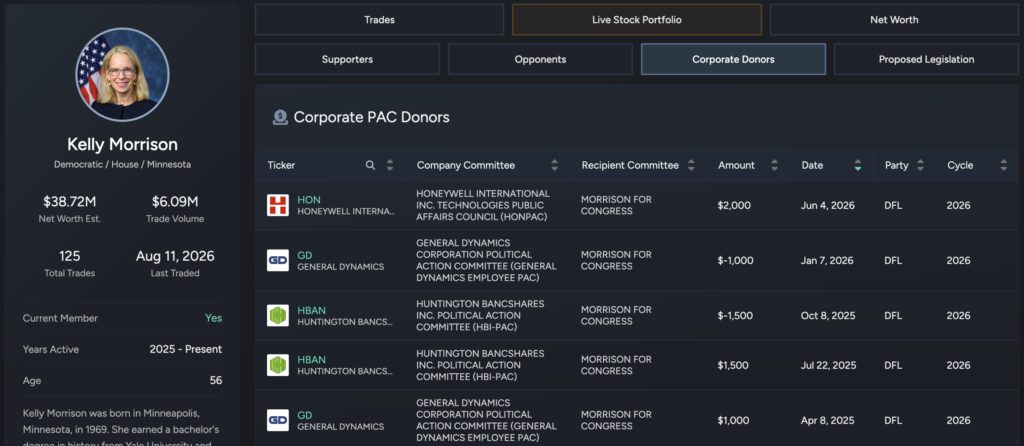Image resolution: width=1024 pixels, height=446 pixels.
Task: Open the HON ticker link
Action: pos(309,199)
